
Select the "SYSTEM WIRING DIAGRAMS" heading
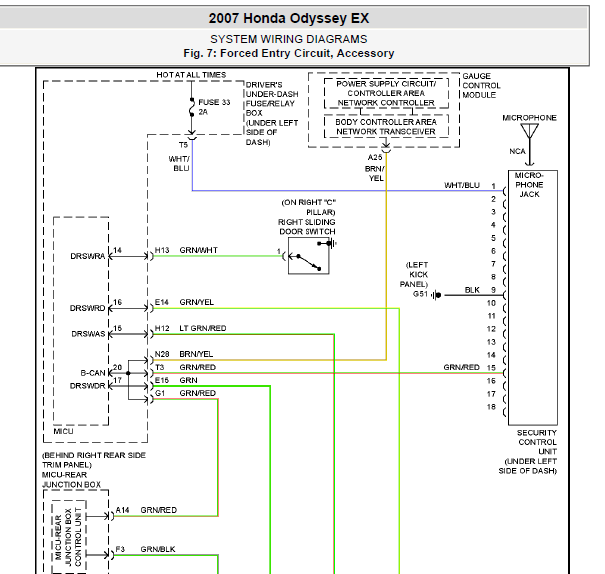[289, 39]
